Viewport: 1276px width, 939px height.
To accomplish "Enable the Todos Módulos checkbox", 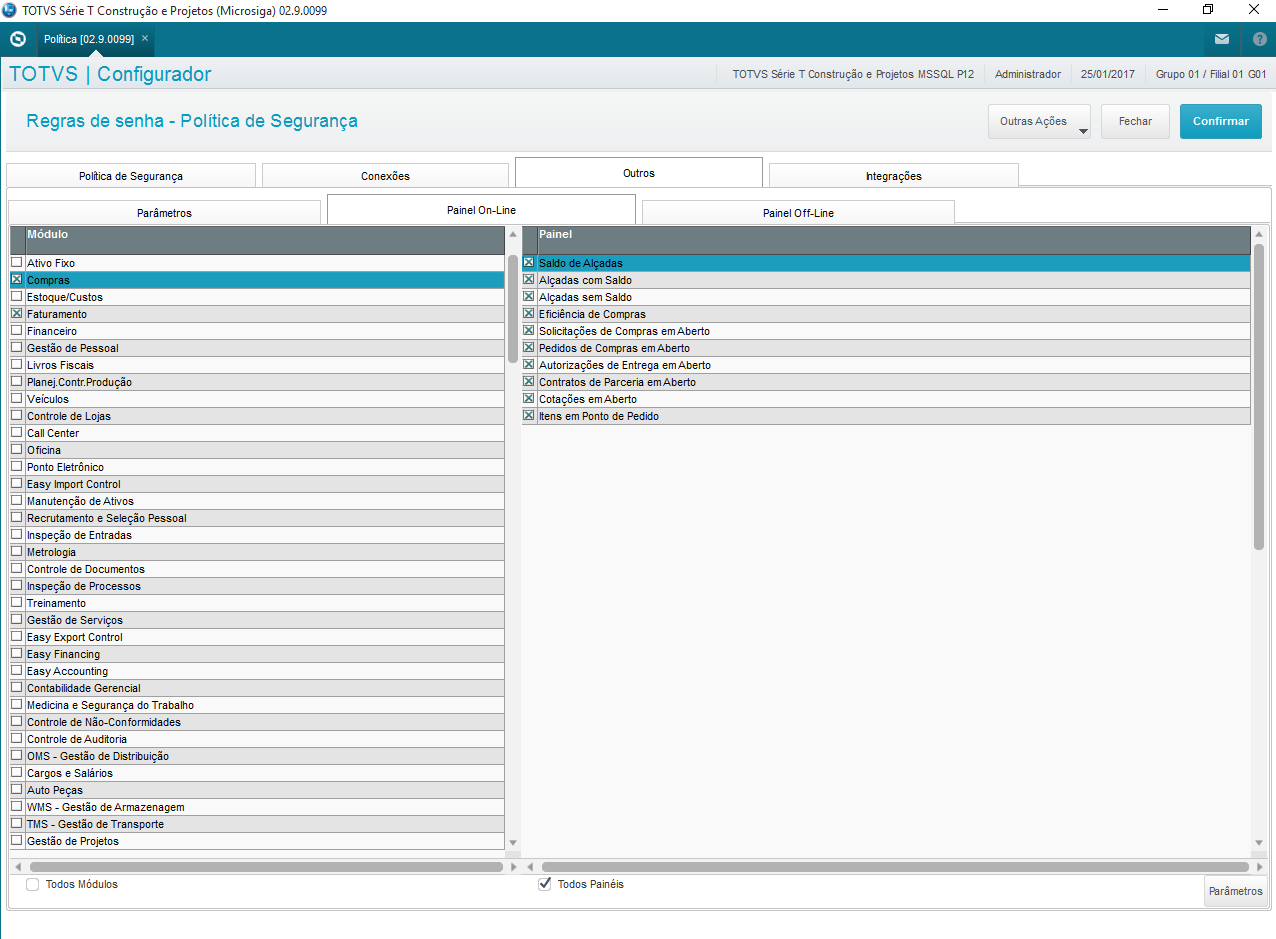I will point(33,884).
